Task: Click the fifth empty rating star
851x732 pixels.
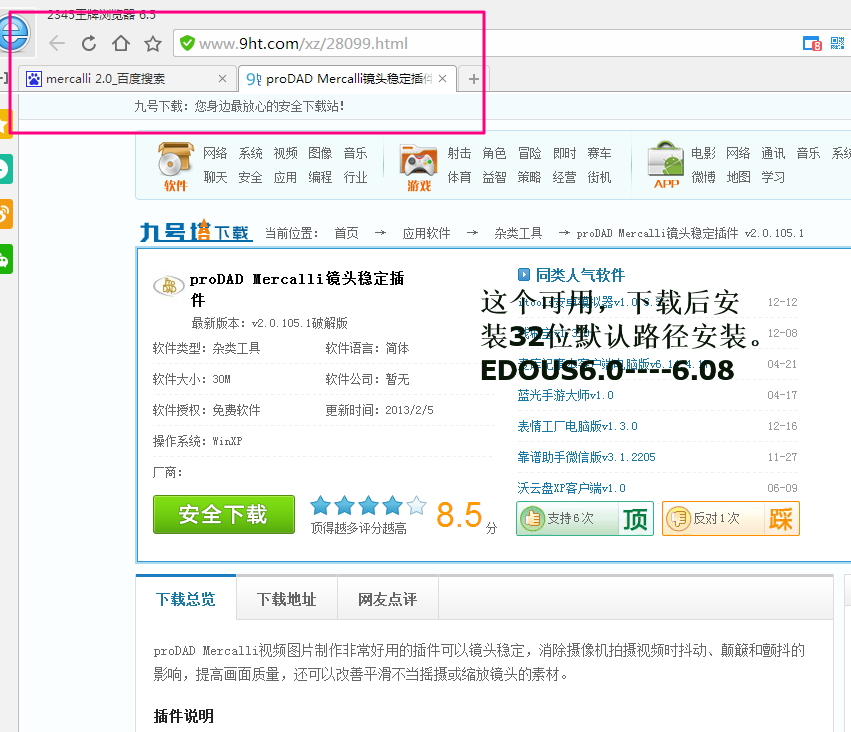Action: (x=416, y=505)
